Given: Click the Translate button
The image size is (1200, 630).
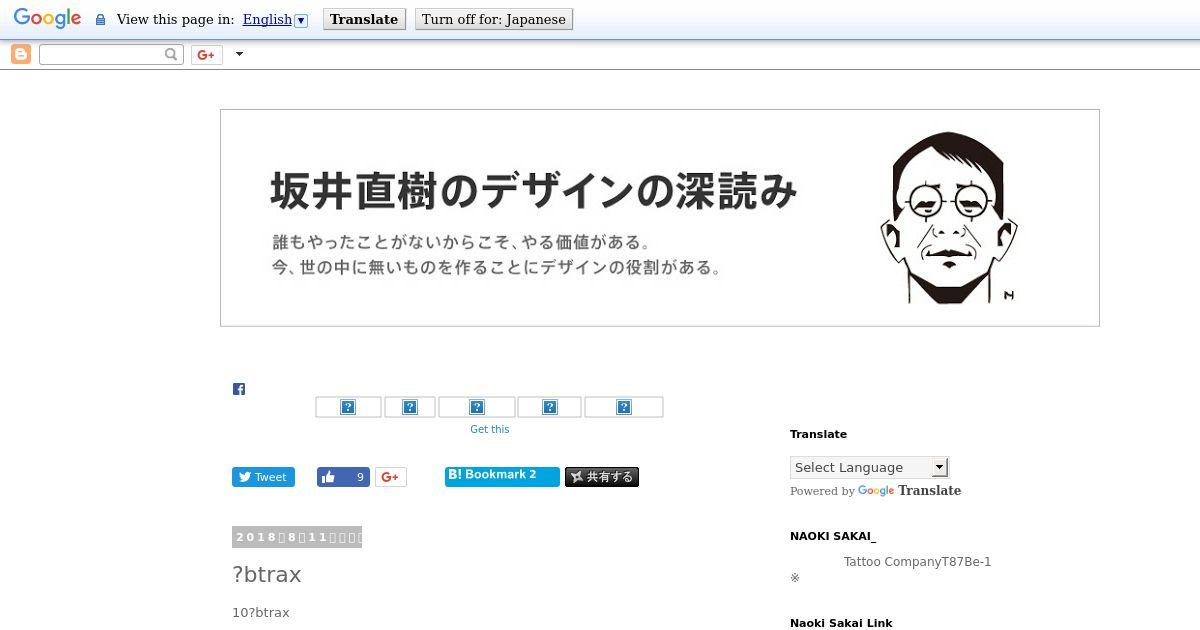Looking at the screenshot, I should (x=364, y=19).
